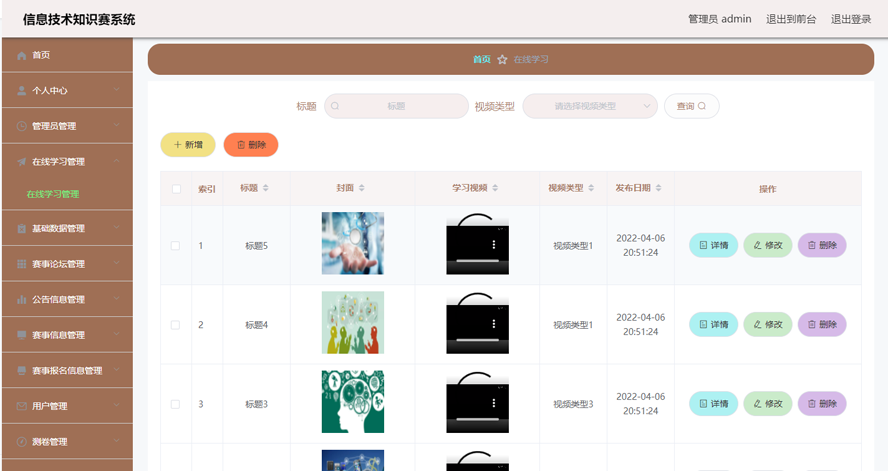Open the three-dot menu on 标题3 video

click(x=494, y=403)
